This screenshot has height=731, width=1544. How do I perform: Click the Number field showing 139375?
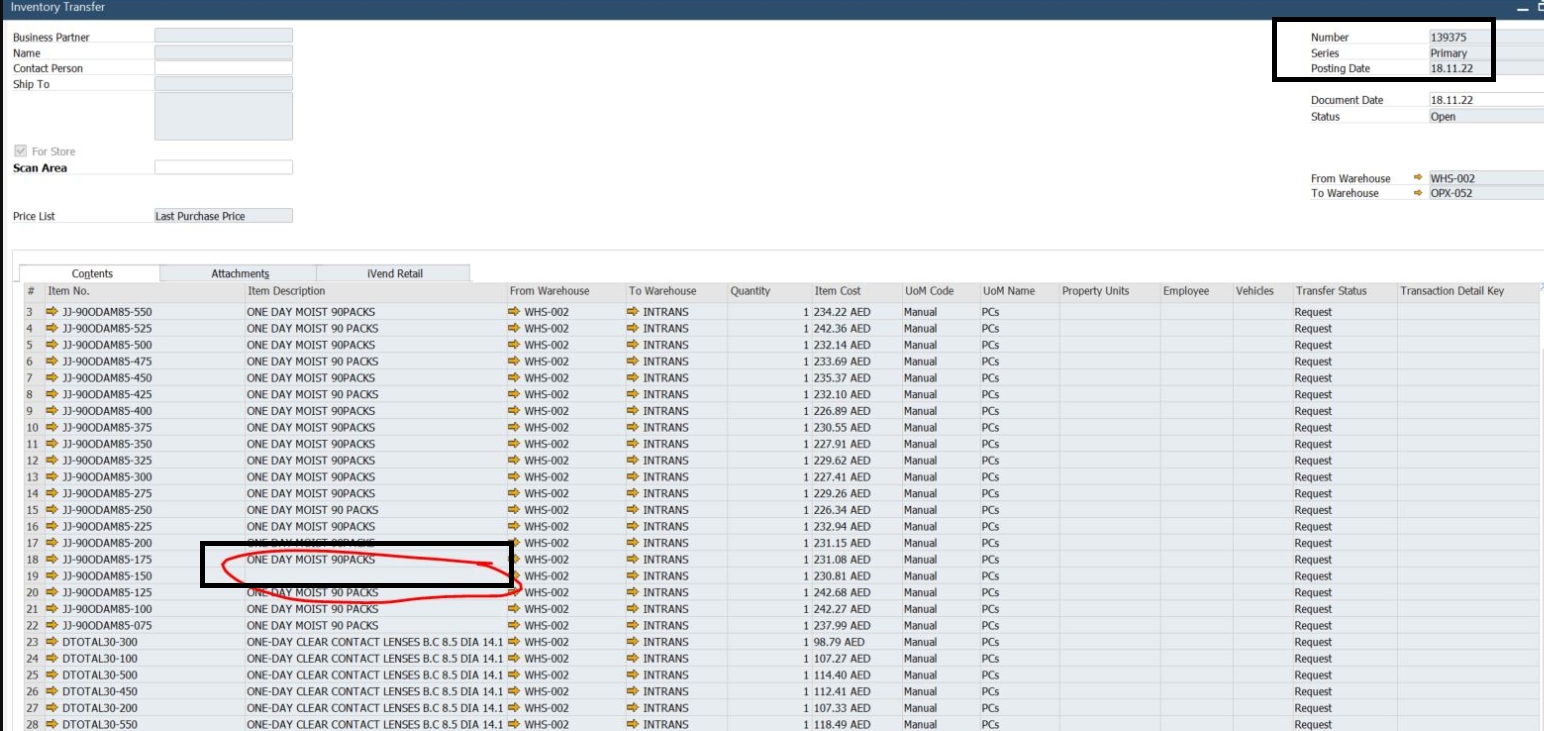pyautogui.click(x=1486, y=37)
